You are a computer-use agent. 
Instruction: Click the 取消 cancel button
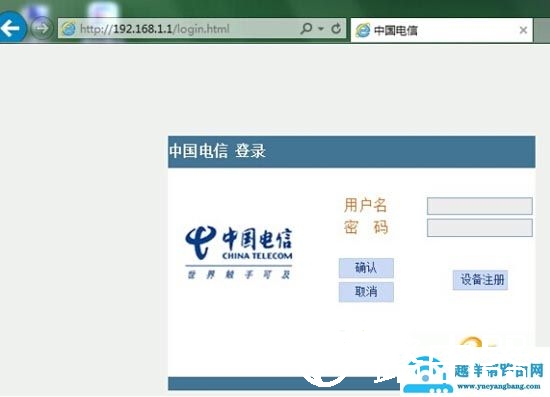[366, 292]
